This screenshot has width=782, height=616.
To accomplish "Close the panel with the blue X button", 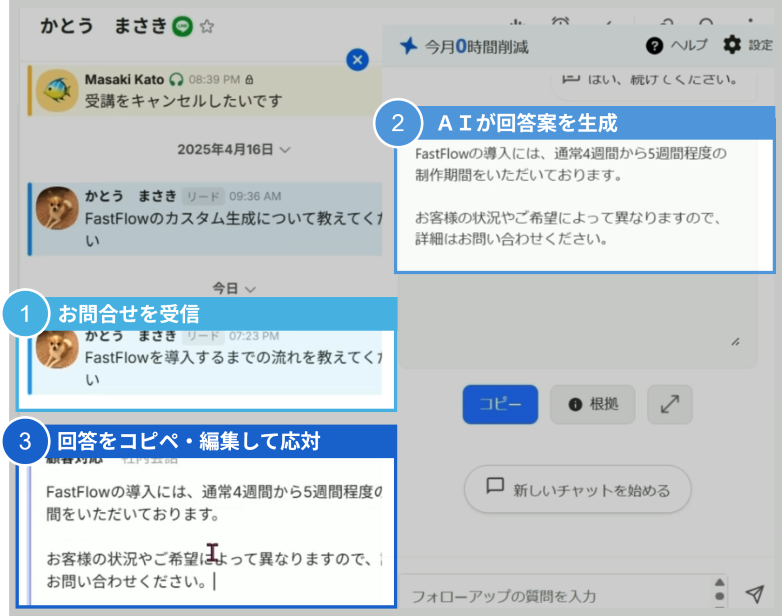I will tap(357, 61).
